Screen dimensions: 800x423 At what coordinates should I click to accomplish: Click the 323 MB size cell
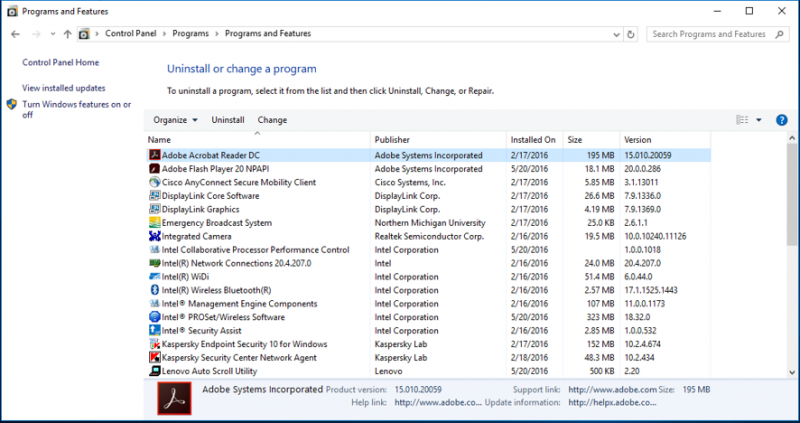pos(601,317)
